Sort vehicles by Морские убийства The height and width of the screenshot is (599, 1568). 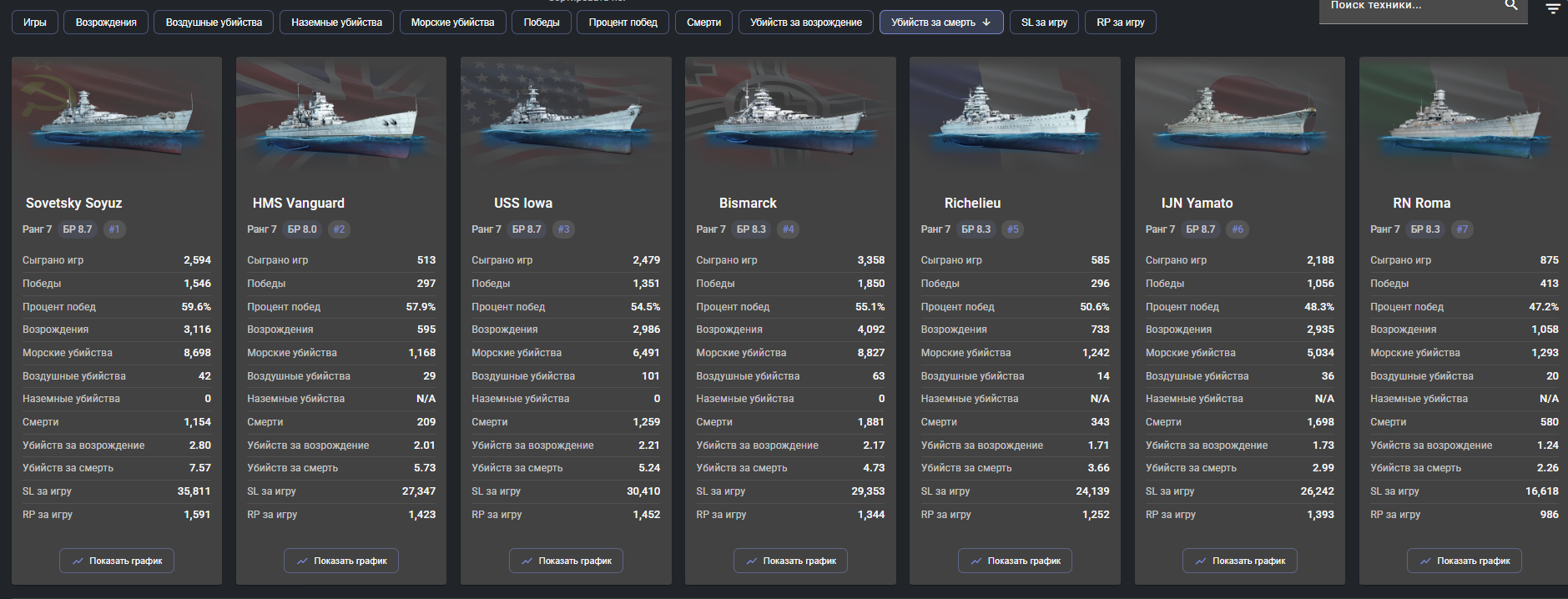click(452, 23)
